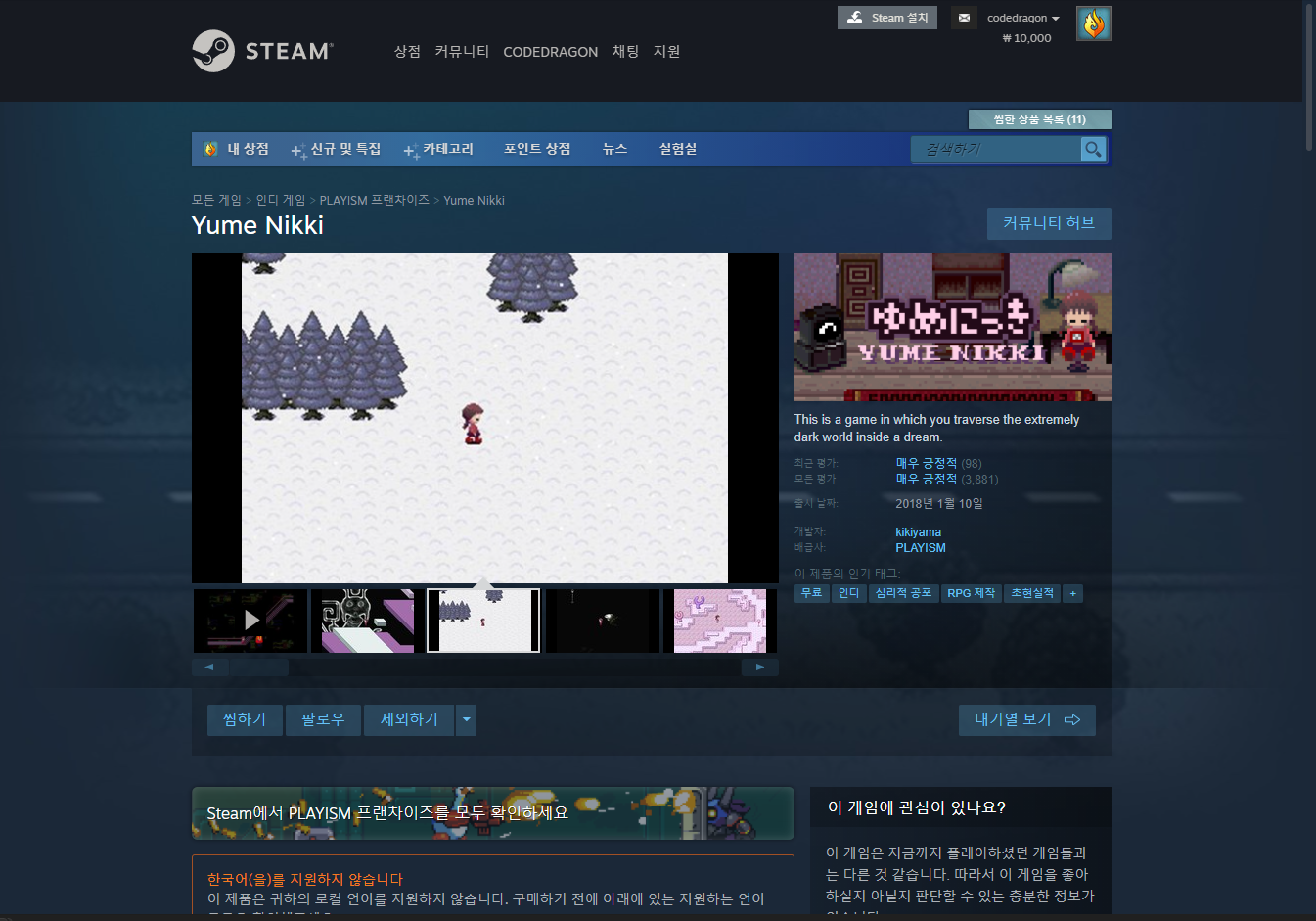Open the 신규 및 특집 menu
The width and height of the screenshot is (1316, 921).
(336, 149)
